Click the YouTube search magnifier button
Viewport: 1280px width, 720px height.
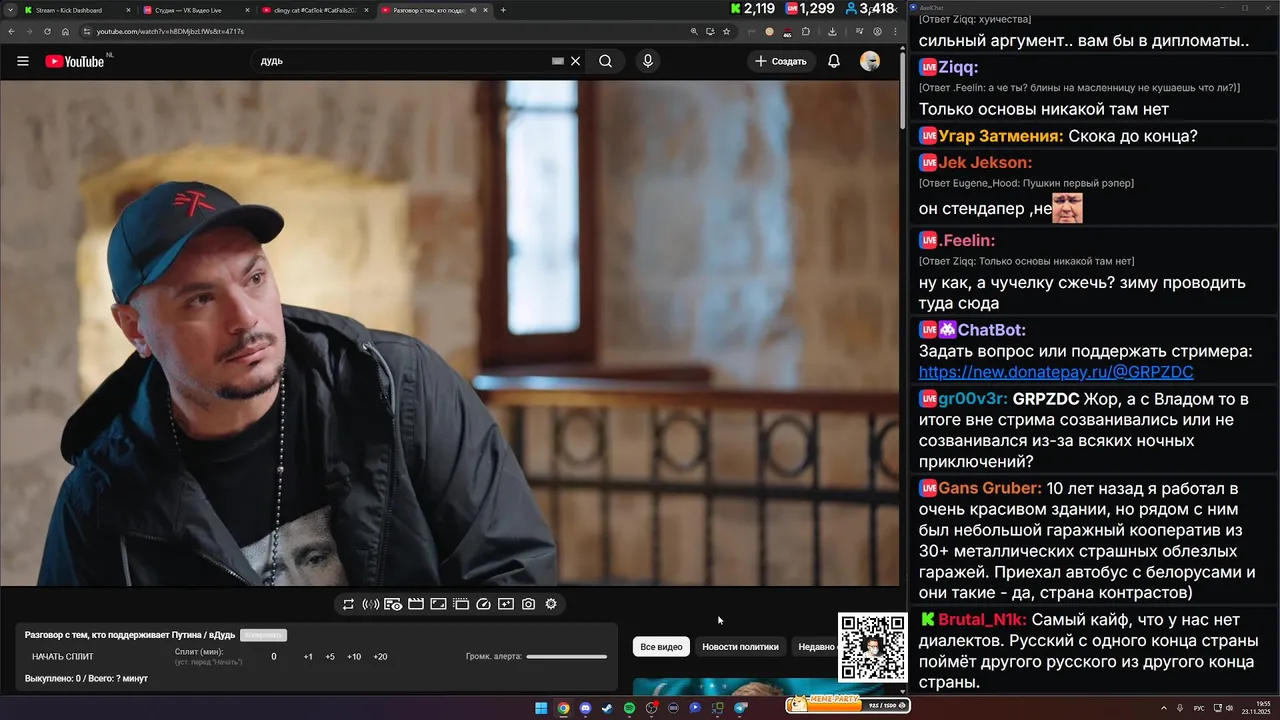tap(605, 61)
